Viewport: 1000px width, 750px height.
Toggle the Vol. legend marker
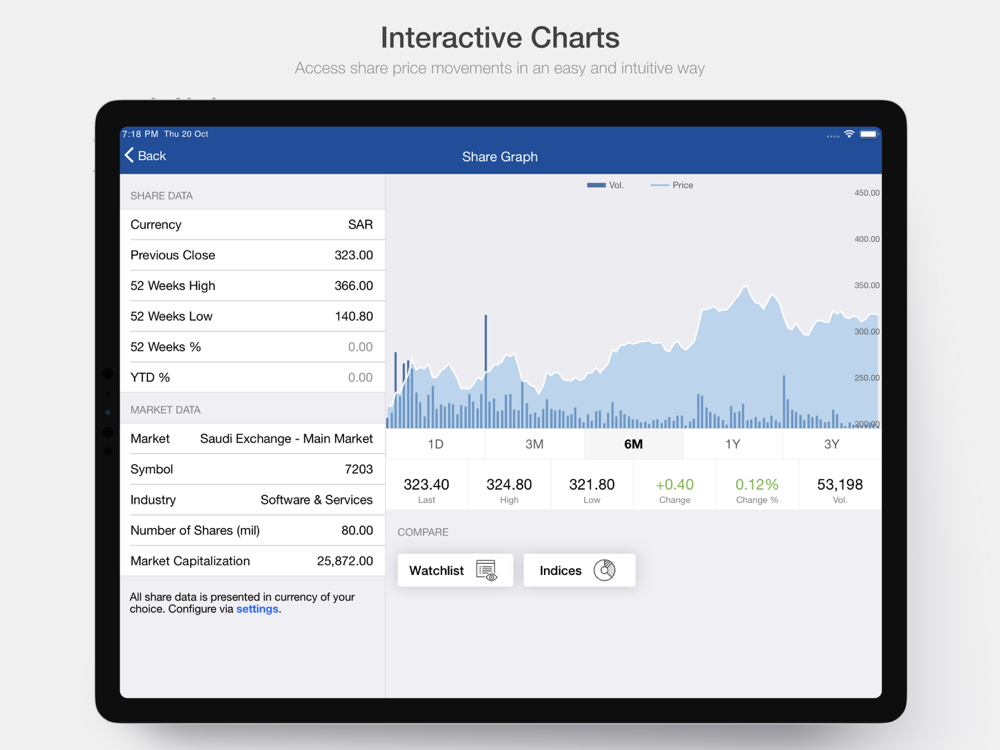[596, 185]
